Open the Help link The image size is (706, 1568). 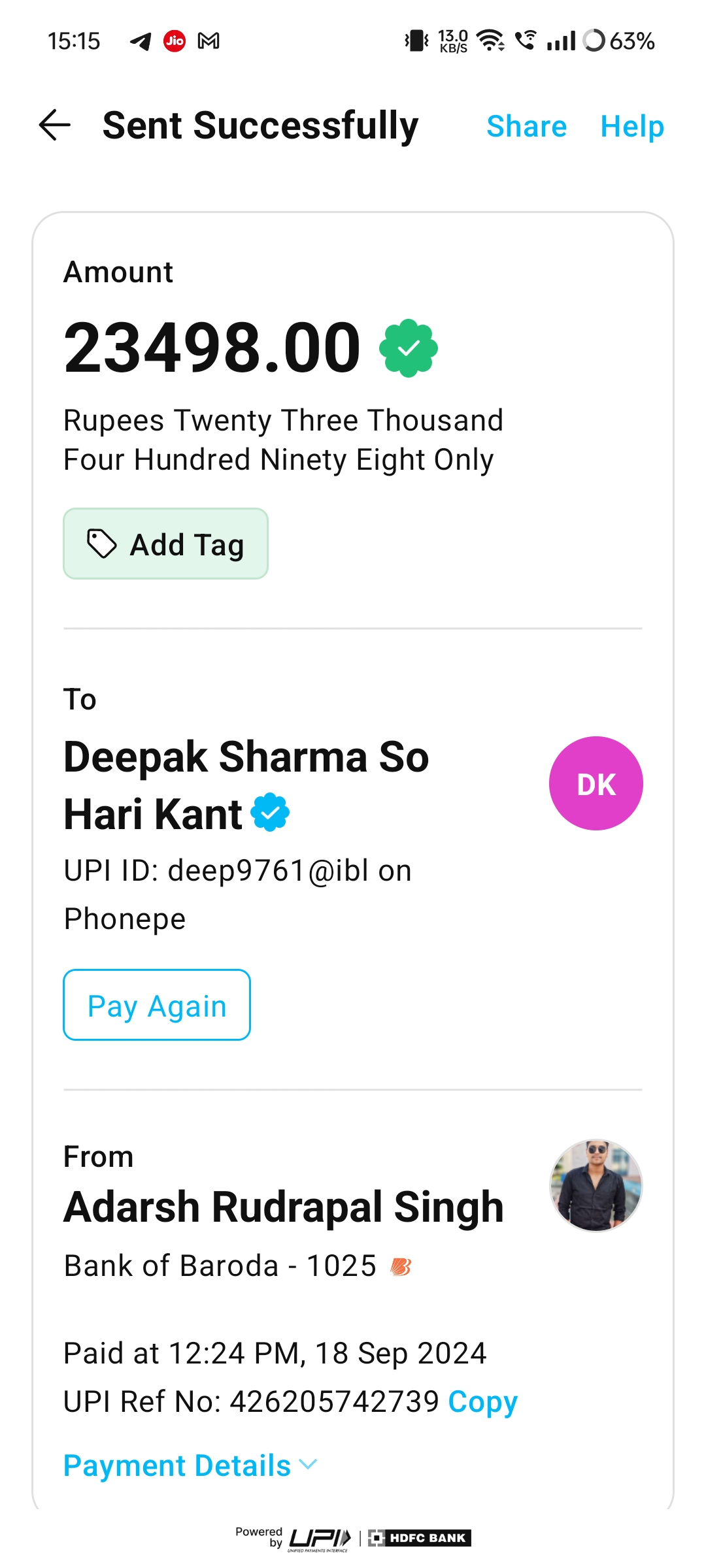(x=632, y=126)
